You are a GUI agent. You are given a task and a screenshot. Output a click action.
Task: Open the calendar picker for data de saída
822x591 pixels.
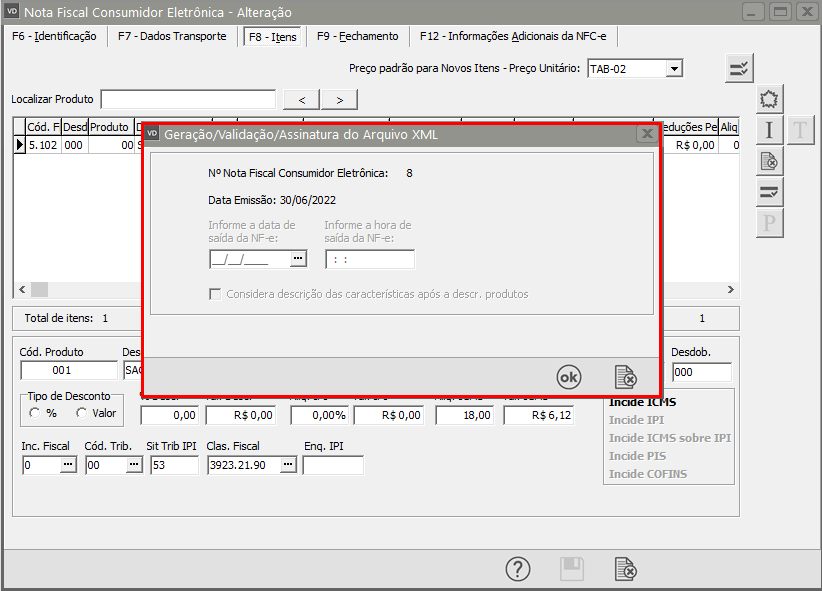pyautogui.click(x=298, y=259)
